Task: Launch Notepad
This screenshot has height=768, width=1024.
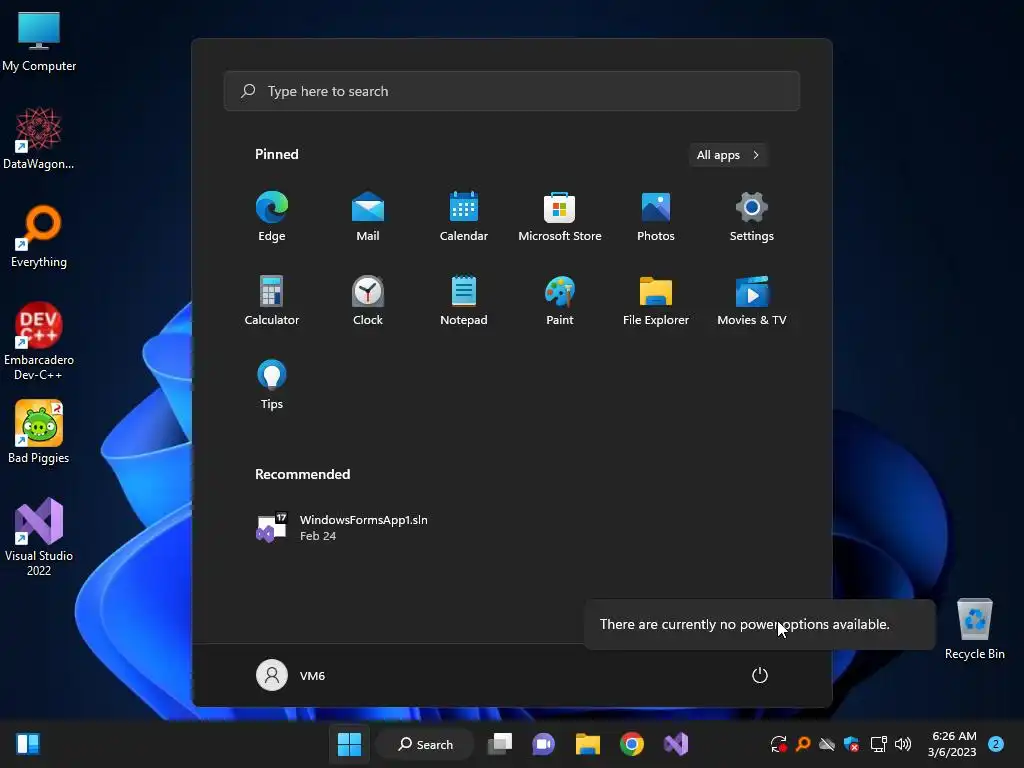Action: pyautogui.click(x=464, y=300)
